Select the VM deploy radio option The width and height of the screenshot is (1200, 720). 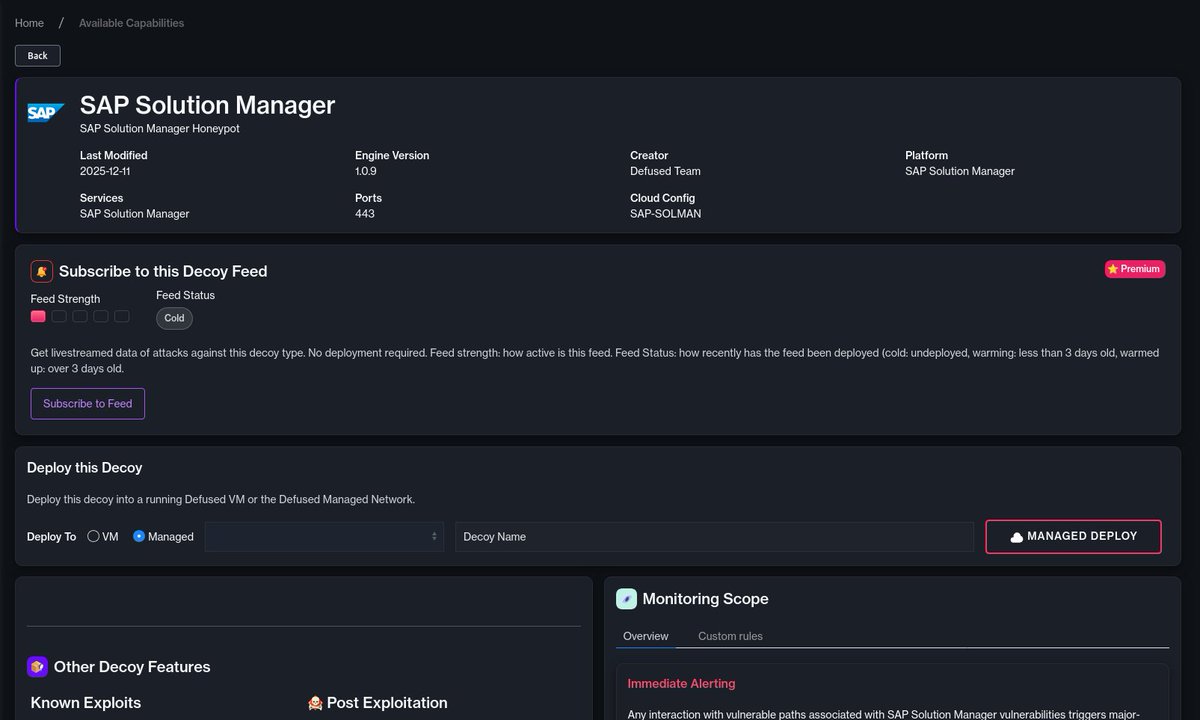click(93, 536)
